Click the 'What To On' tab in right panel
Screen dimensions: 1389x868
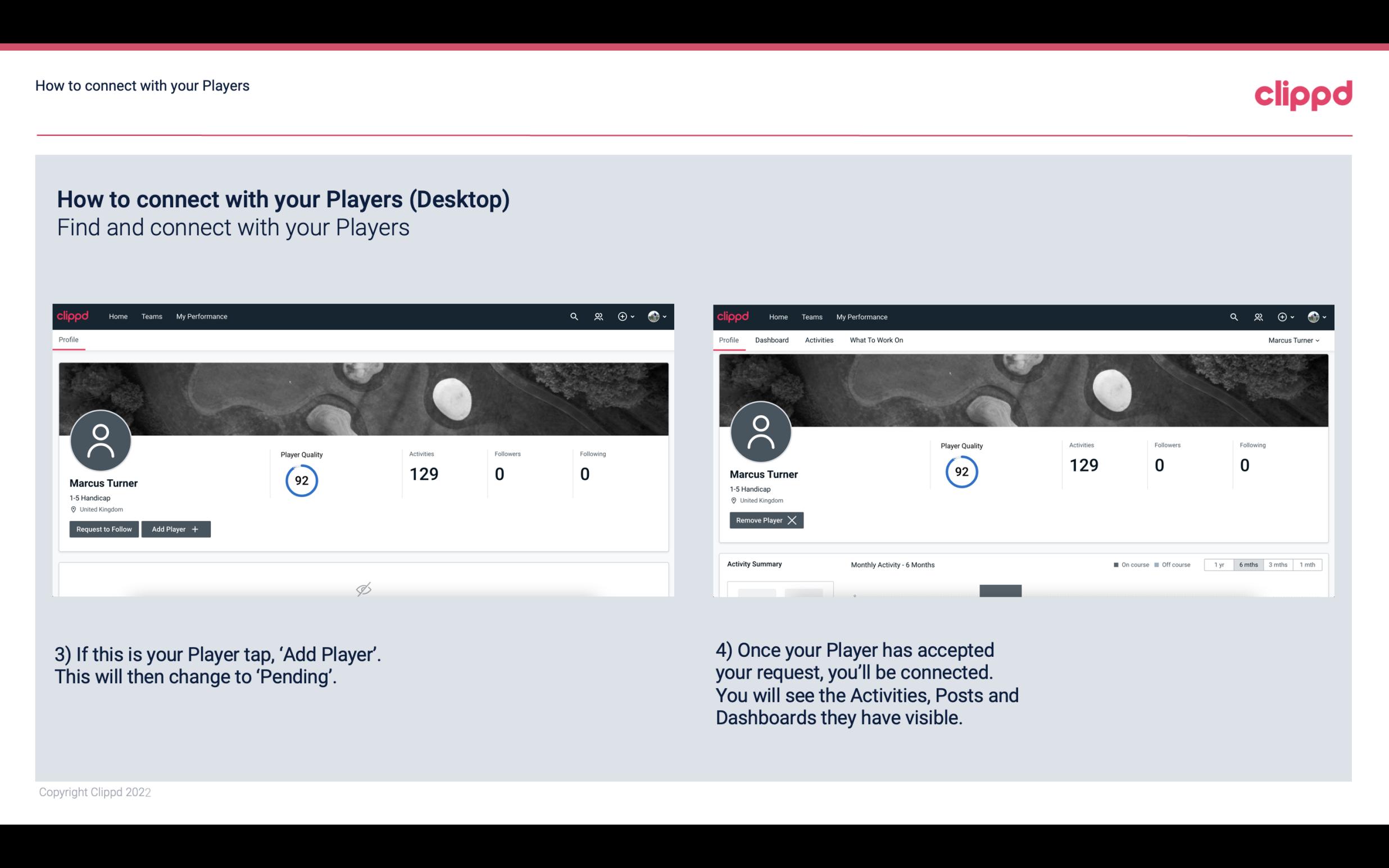pos(876,340)
